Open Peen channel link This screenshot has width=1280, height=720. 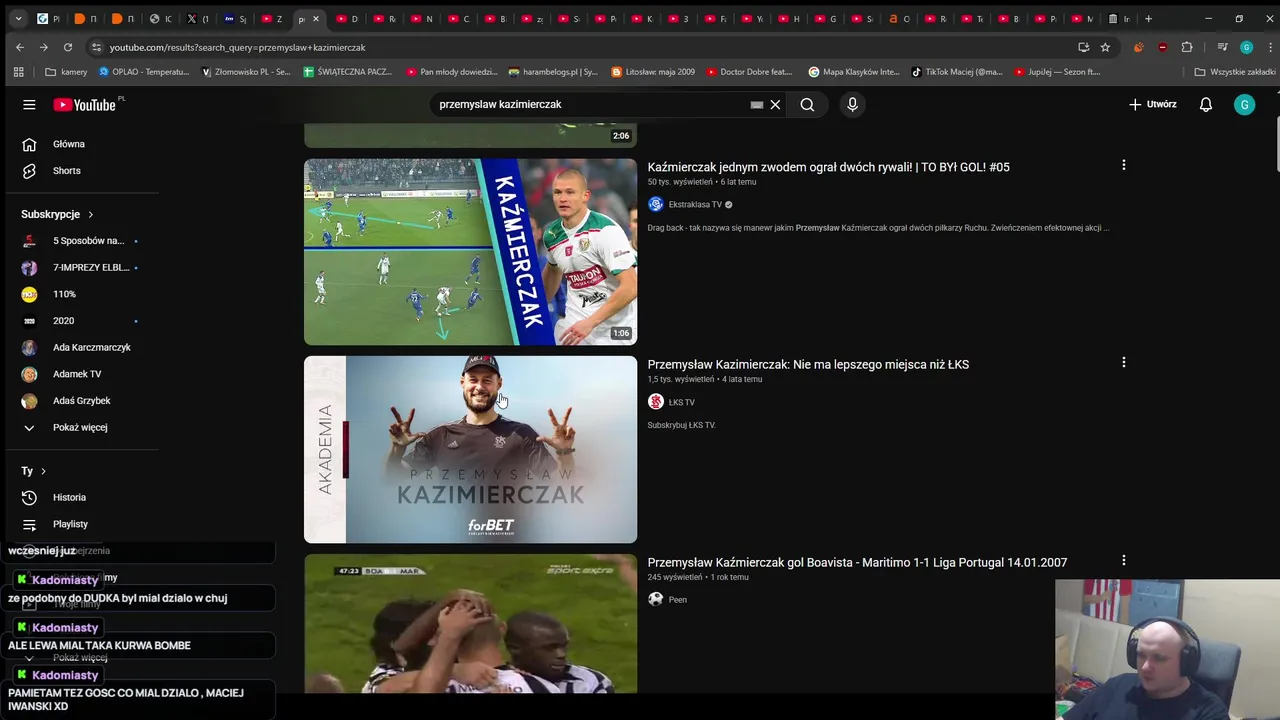point(677,600)
